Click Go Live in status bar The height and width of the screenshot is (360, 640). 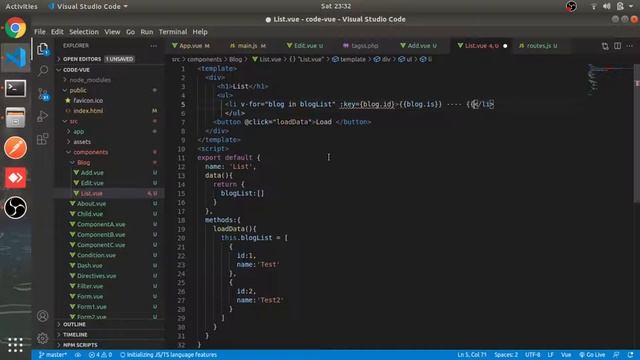pyautogui.click(x=592, y=355)
